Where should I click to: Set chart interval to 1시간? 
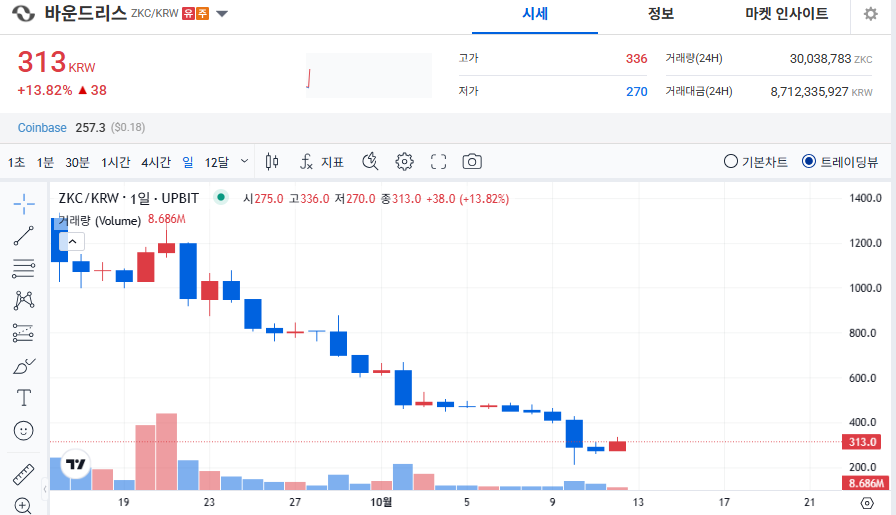(115, 162)
